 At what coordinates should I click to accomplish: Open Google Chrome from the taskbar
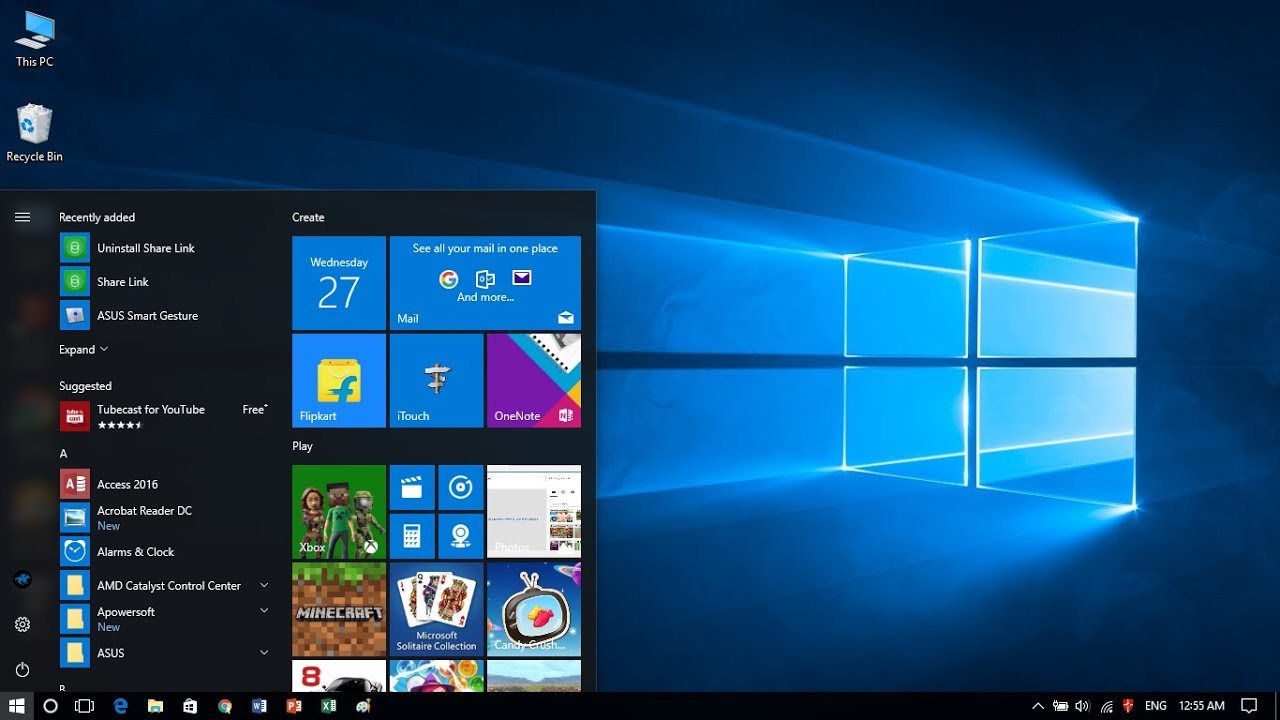click(225, 706)
